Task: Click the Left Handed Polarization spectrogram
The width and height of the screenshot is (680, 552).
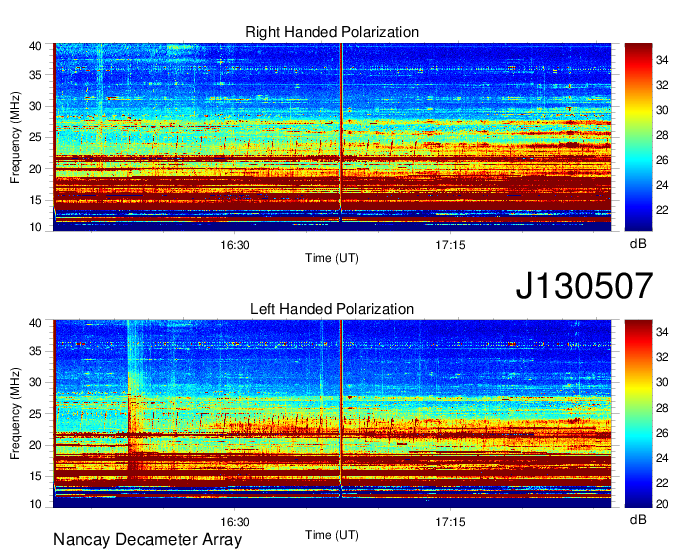Action: (x=332, y=414)
